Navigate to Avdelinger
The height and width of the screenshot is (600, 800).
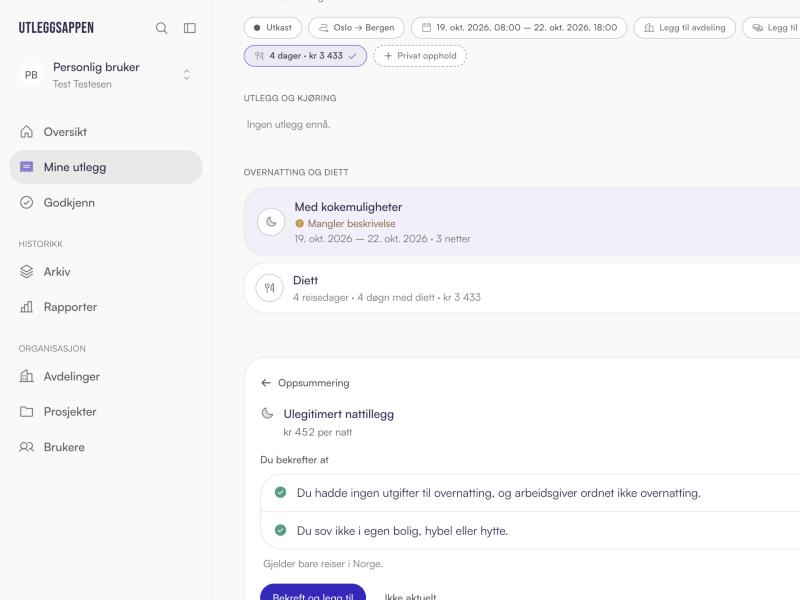106,377
